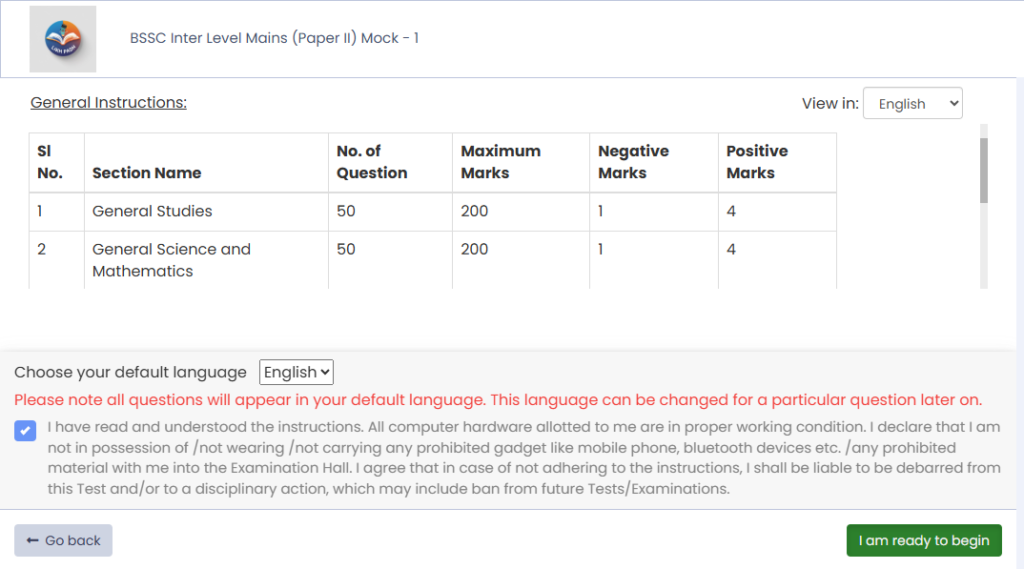Expand the default language dropdown
The height and width of the screenshot is (569, 1024).
(x=296, y=372)
